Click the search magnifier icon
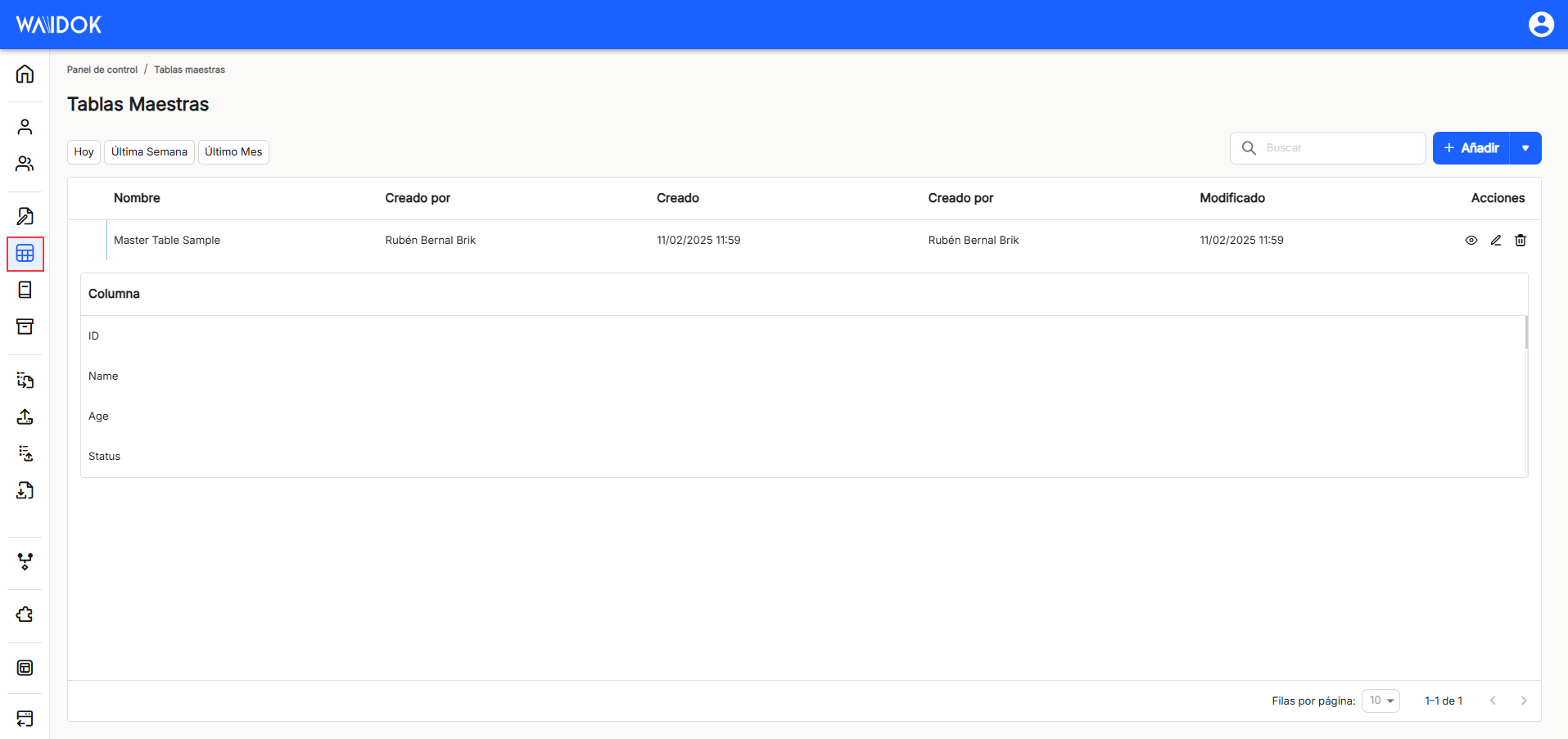 coord(1249,148)
